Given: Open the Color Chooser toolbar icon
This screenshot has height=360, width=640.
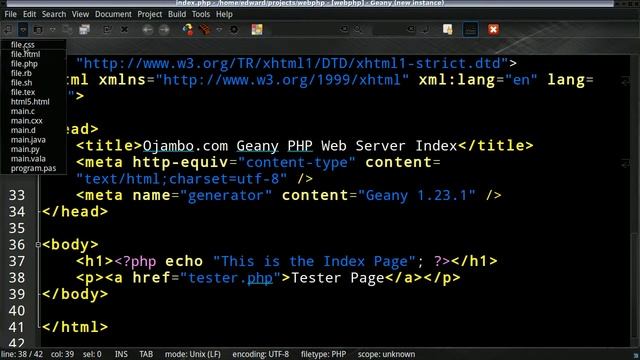Looking at the screenshot, I should click(257, 29).
